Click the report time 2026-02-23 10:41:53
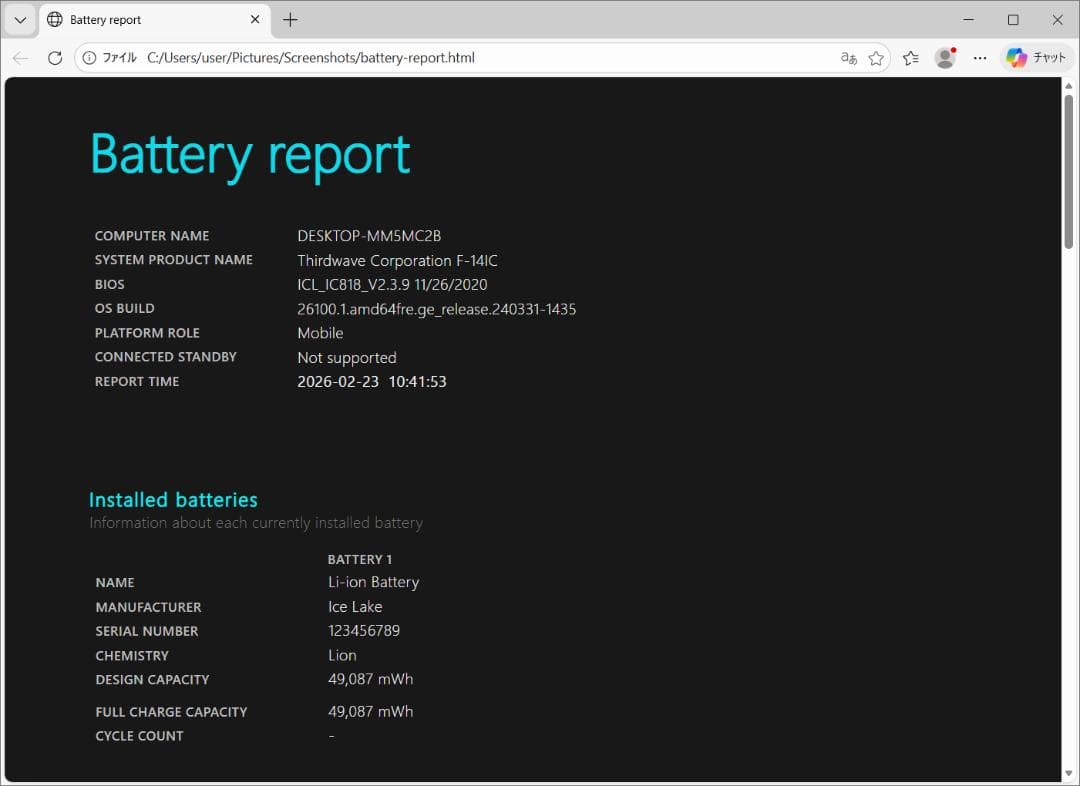This screenshot has width=1080, height=786. click(372, 382)
